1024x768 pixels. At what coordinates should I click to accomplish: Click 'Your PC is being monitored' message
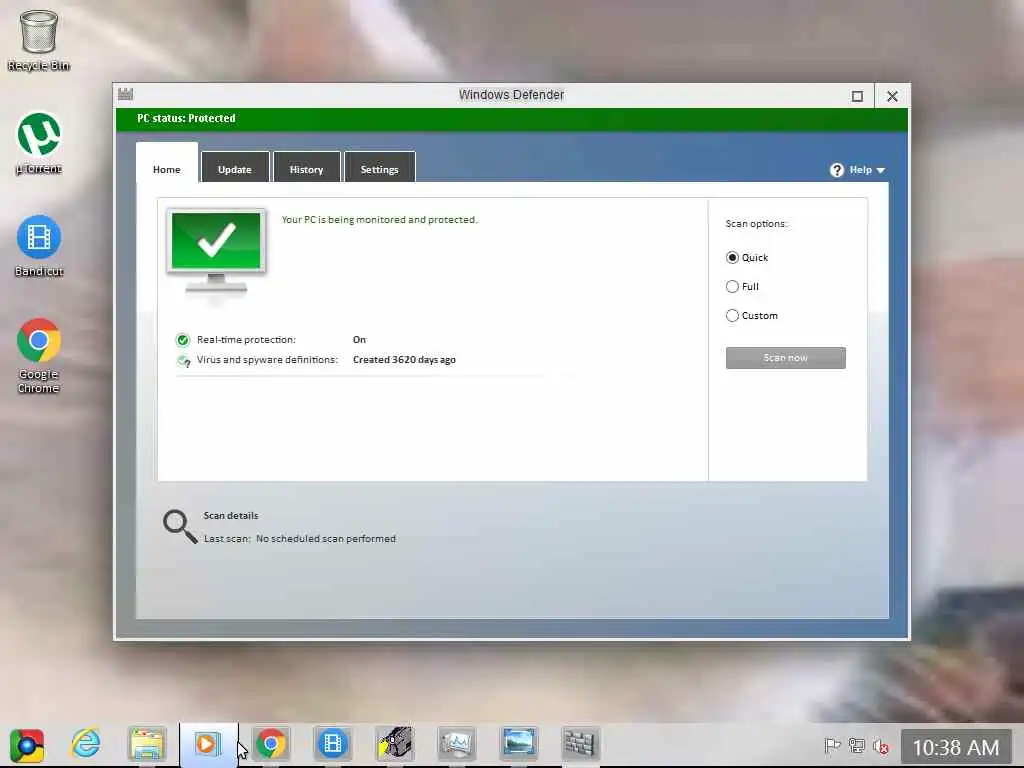[379, 219]
